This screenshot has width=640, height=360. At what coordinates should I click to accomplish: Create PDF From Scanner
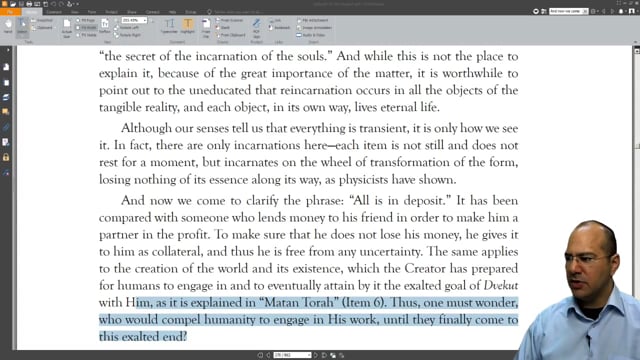[229, 20]
